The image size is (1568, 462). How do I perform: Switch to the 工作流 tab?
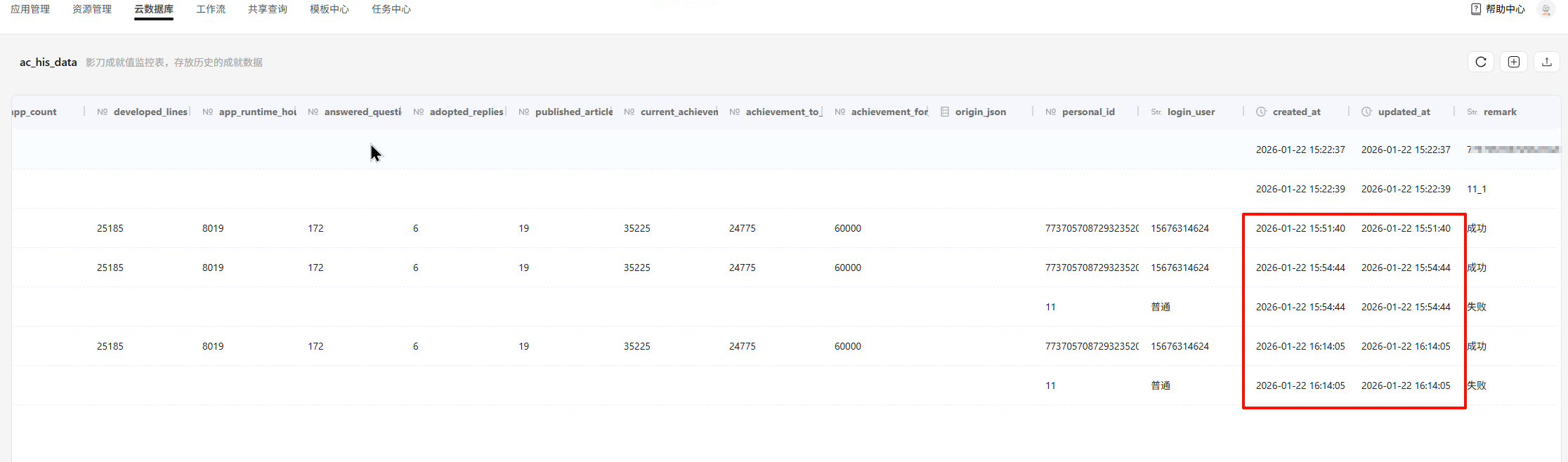[x=211, y=9]
